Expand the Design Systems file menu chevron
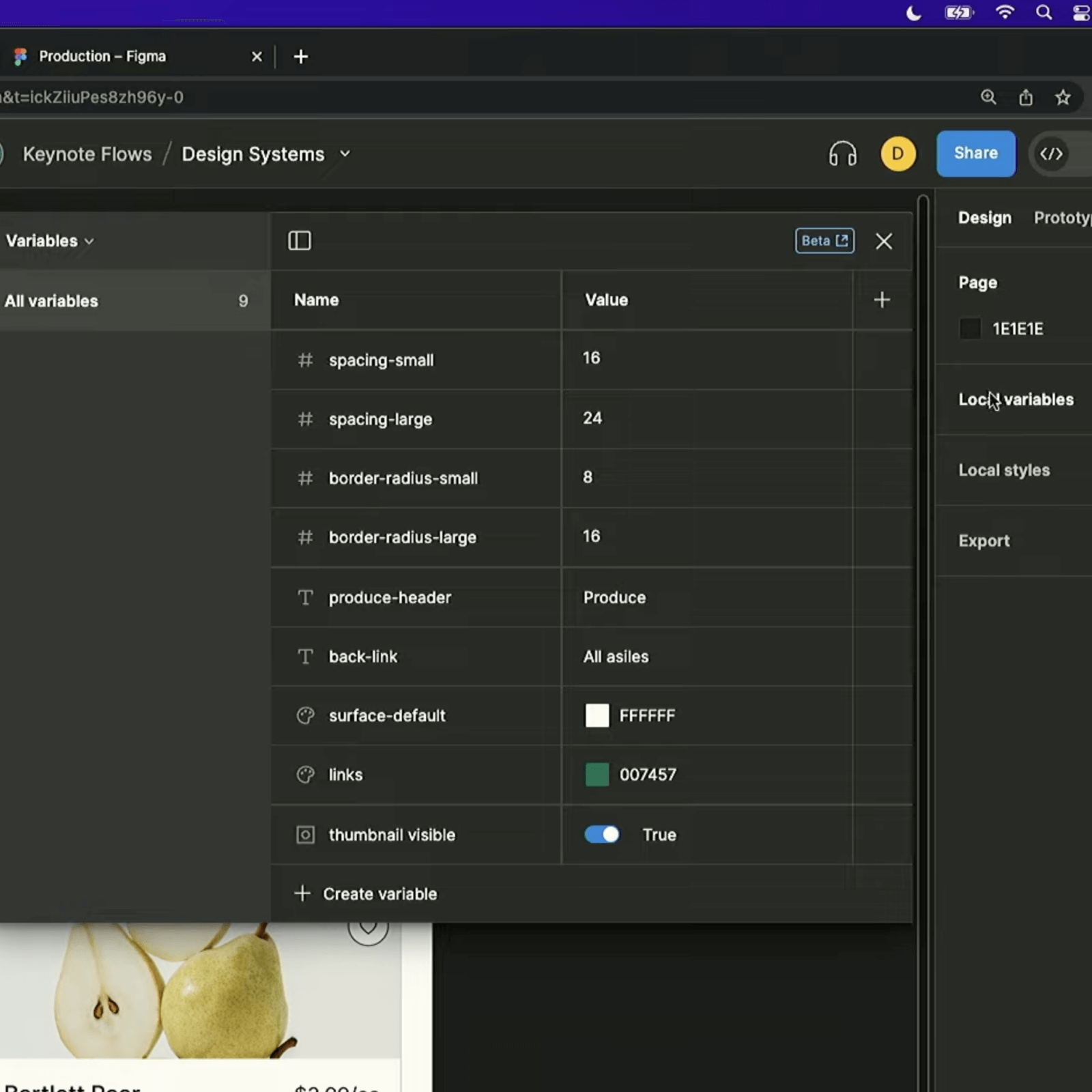The width and height of the screenshot is (1092, 1092). 345,154
